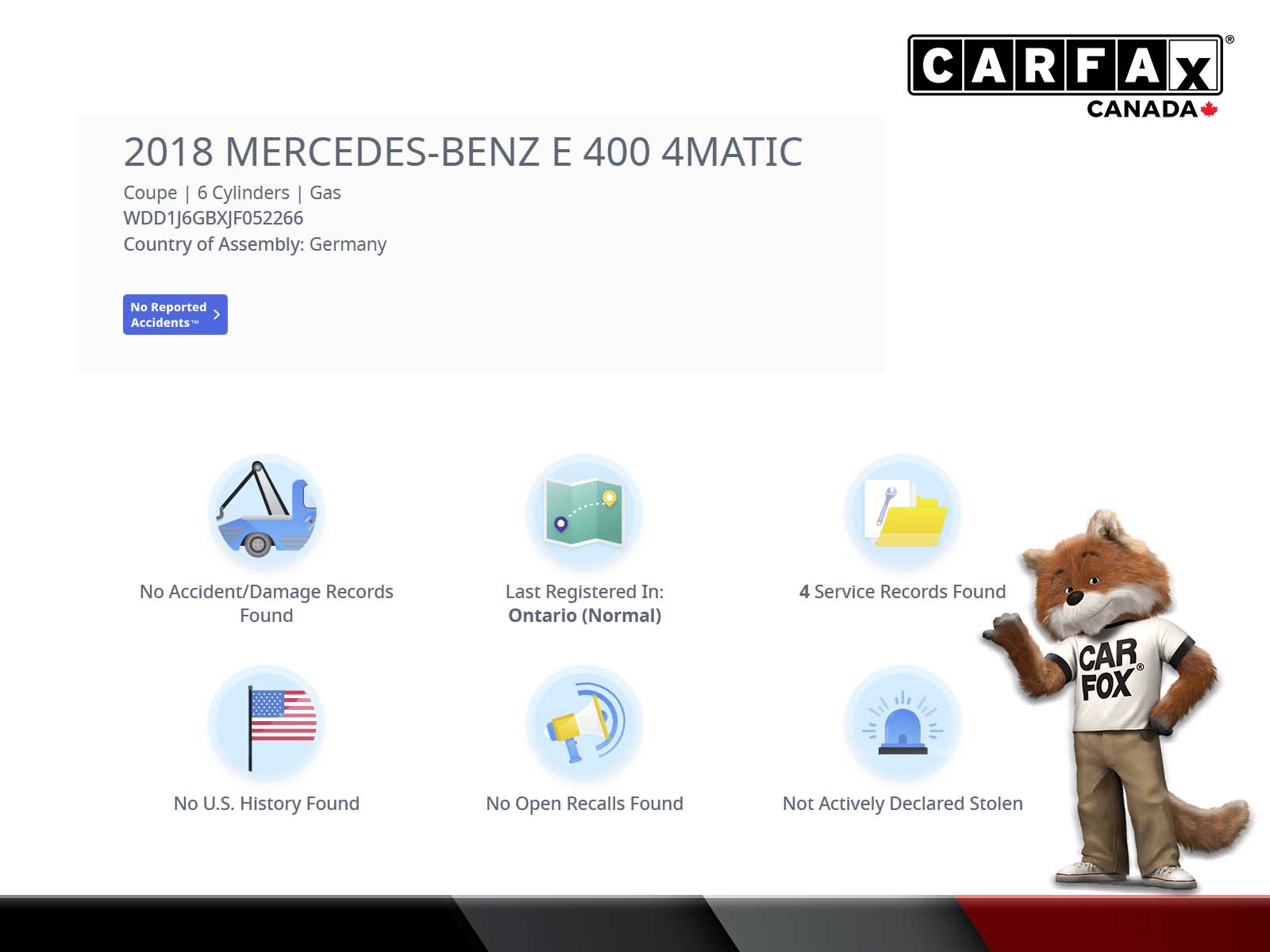Screen dimensions: 1270x952
Task: Click the blue siren stolen status icon
Action: pyautogui.click(x=902, y=724)
